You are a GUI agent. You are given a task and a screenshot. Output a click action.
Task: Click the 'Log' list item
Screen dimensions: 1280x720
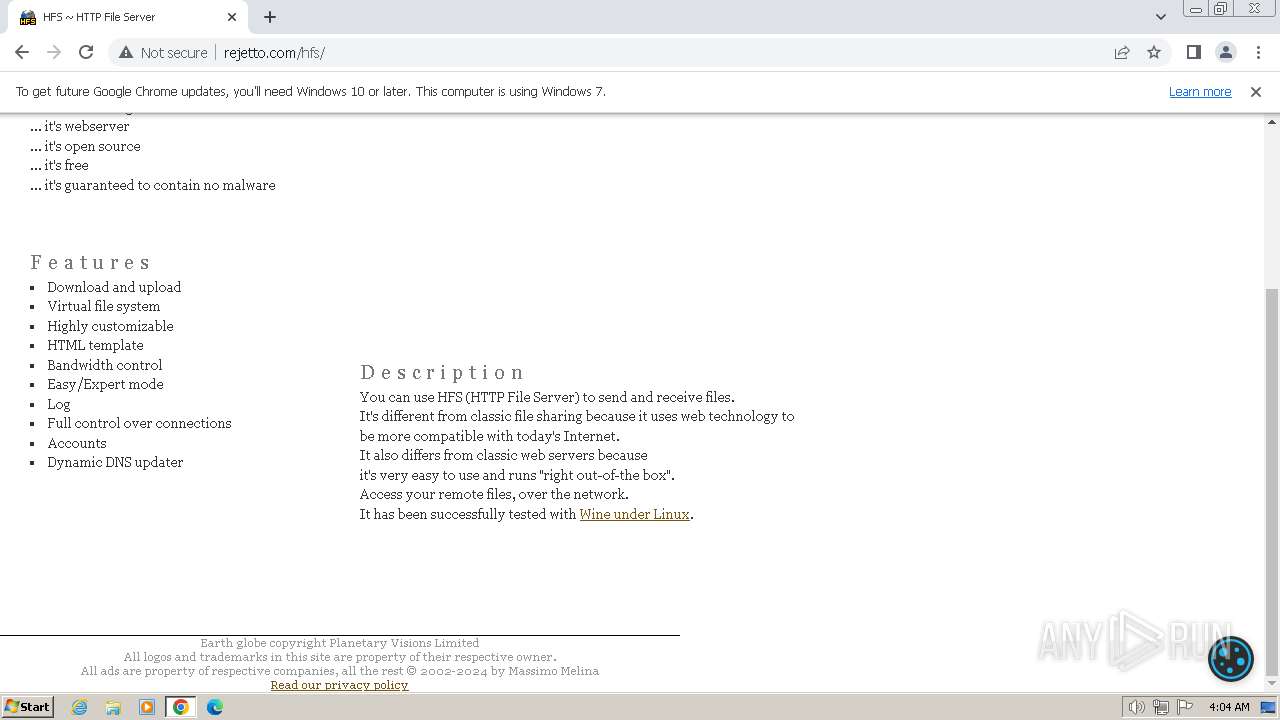pos(58,404)
